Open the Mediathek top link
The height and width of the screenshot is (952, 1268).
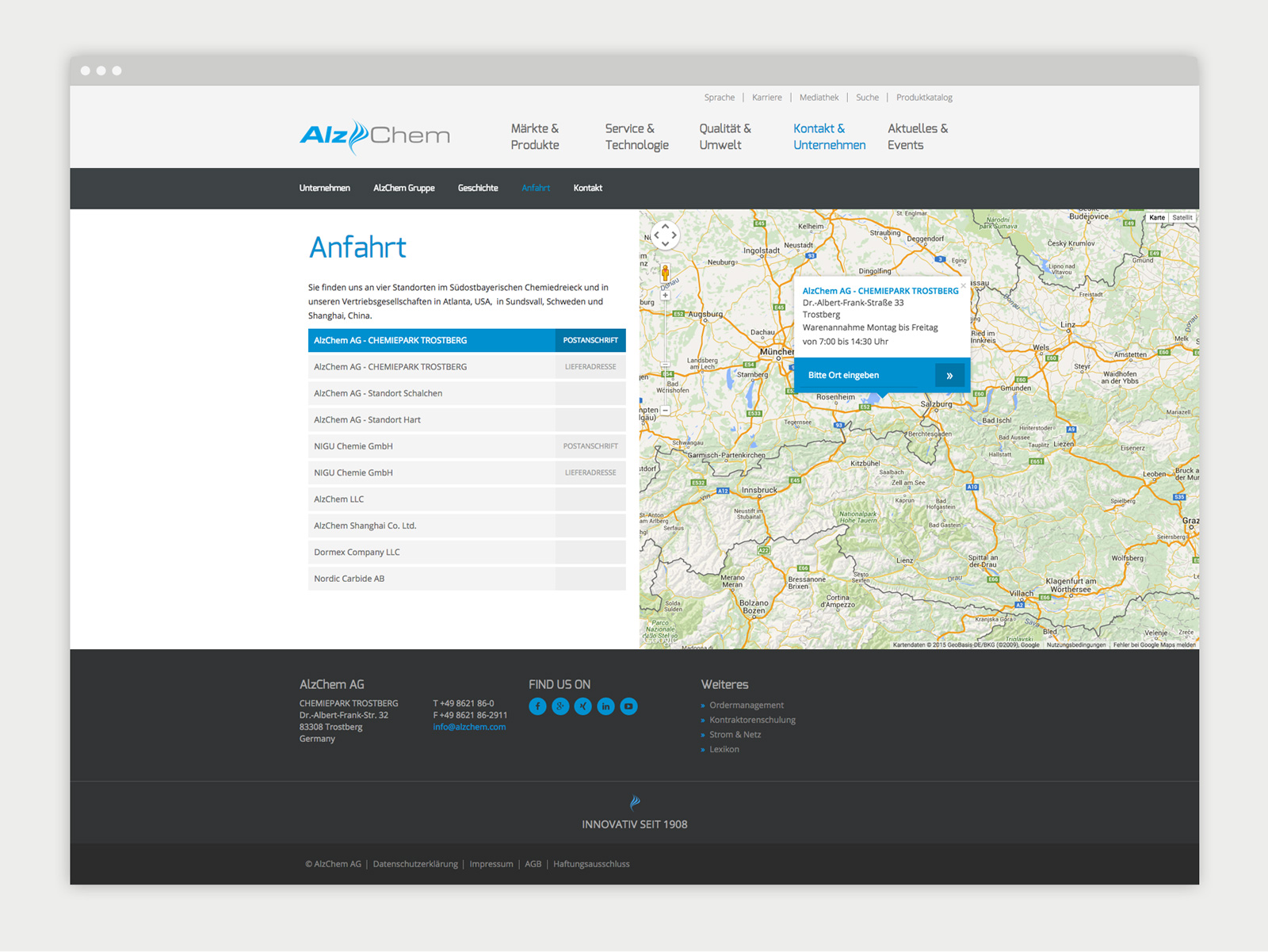pyautogui.click(x=819, y=97)
